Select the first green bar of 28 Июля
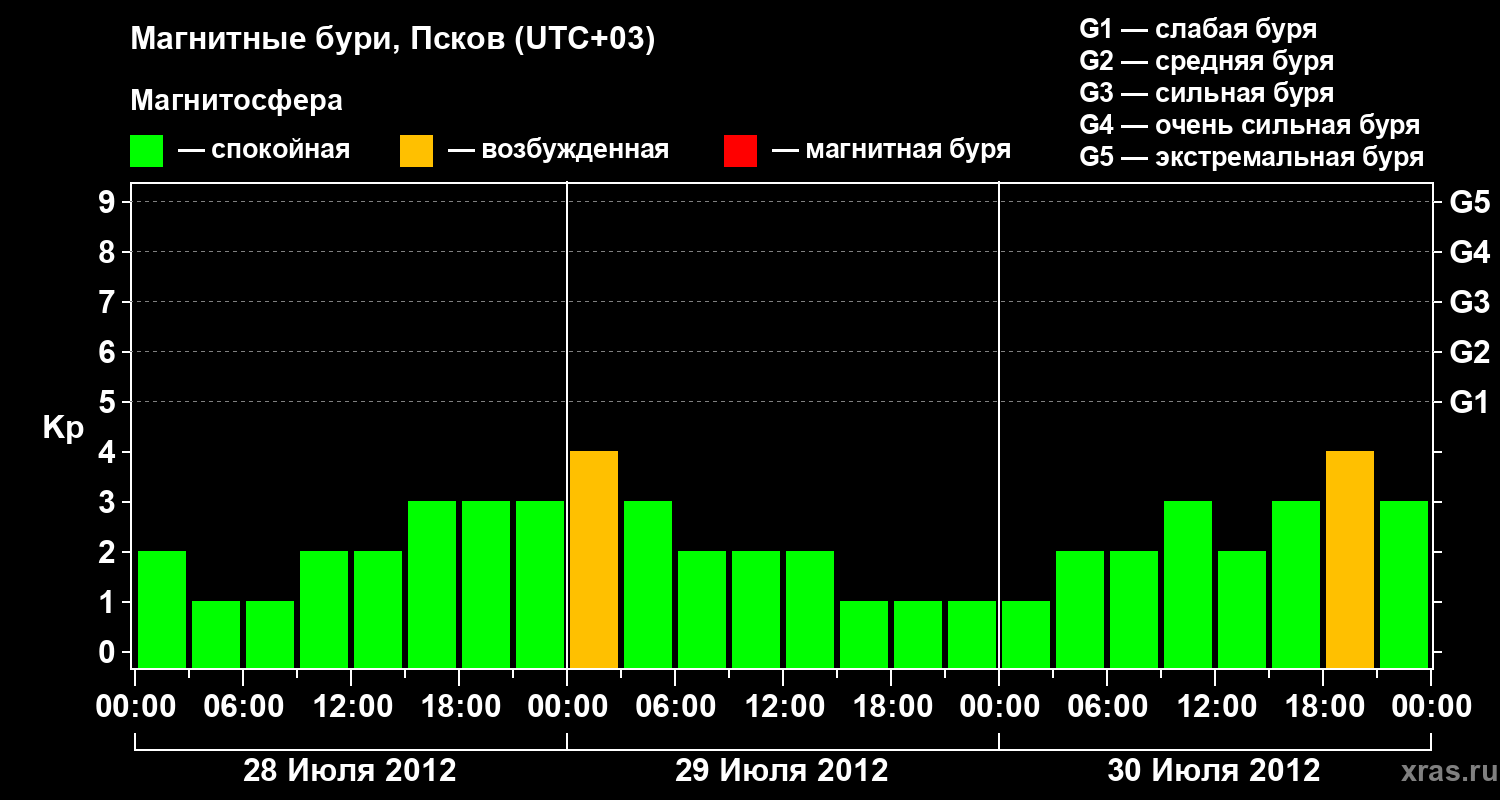The height and width of the screenshot is (800, 1500). [162, 610]
